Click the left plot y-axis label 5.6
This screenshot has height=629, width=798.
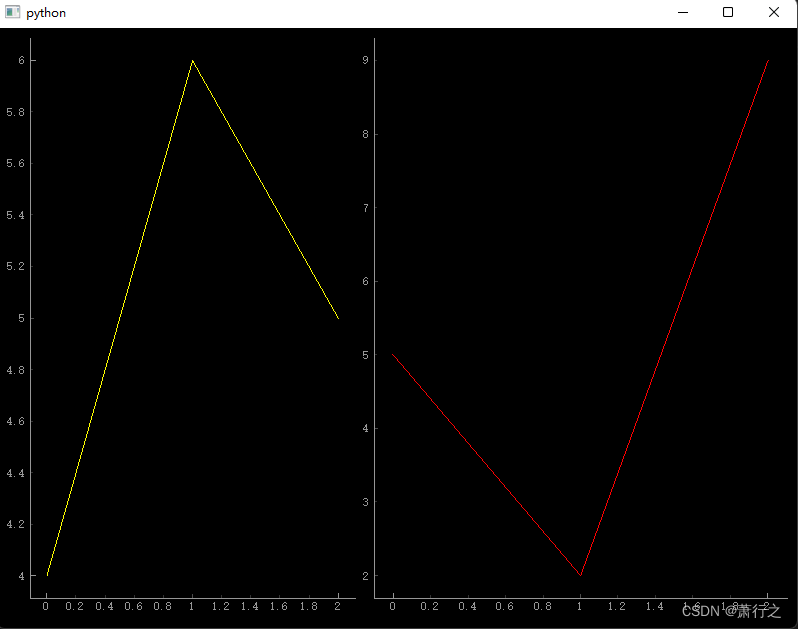coord(15,163)
